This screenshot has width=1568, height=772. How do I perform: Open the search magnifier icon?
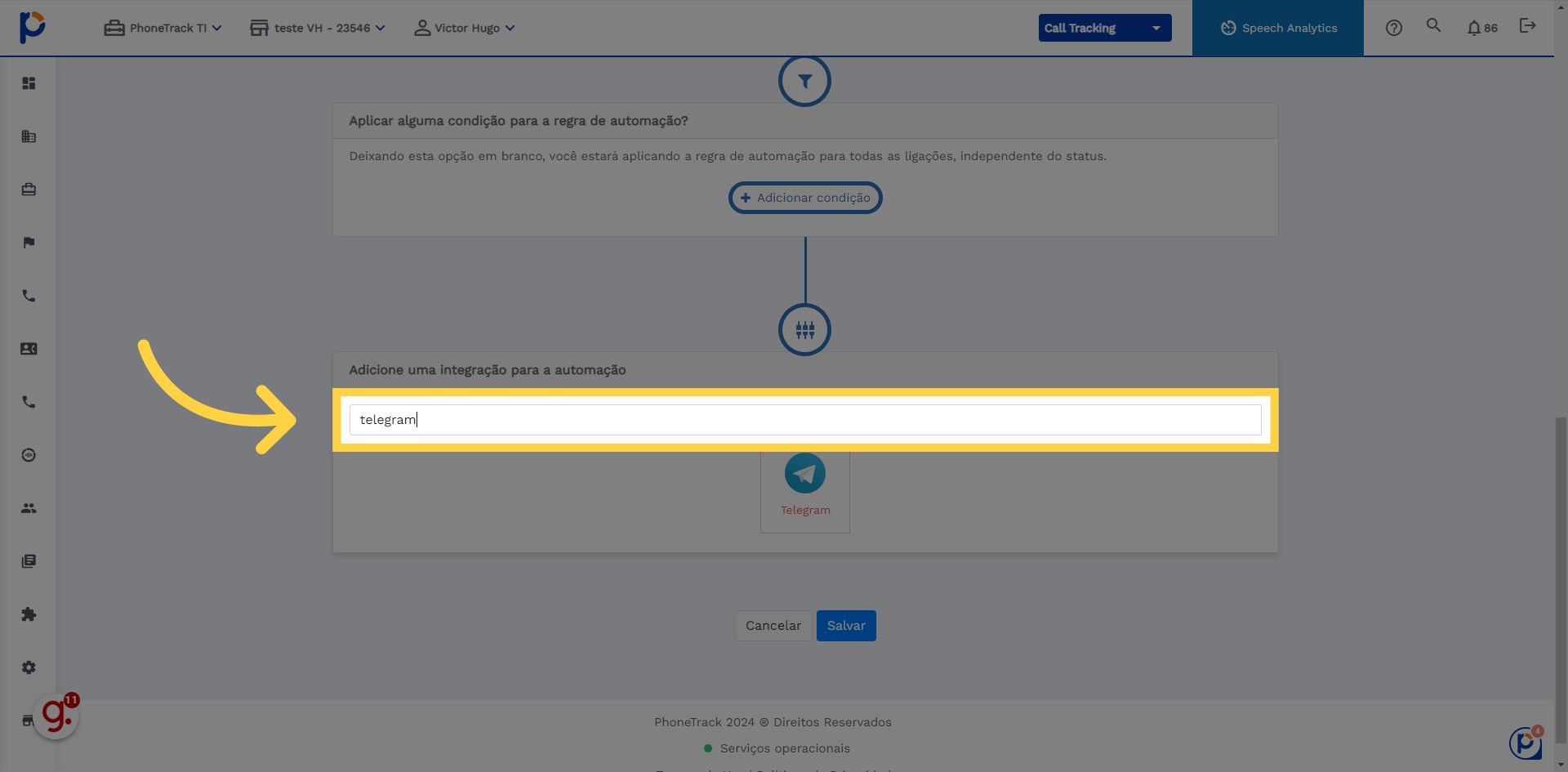coord(1433,25)
